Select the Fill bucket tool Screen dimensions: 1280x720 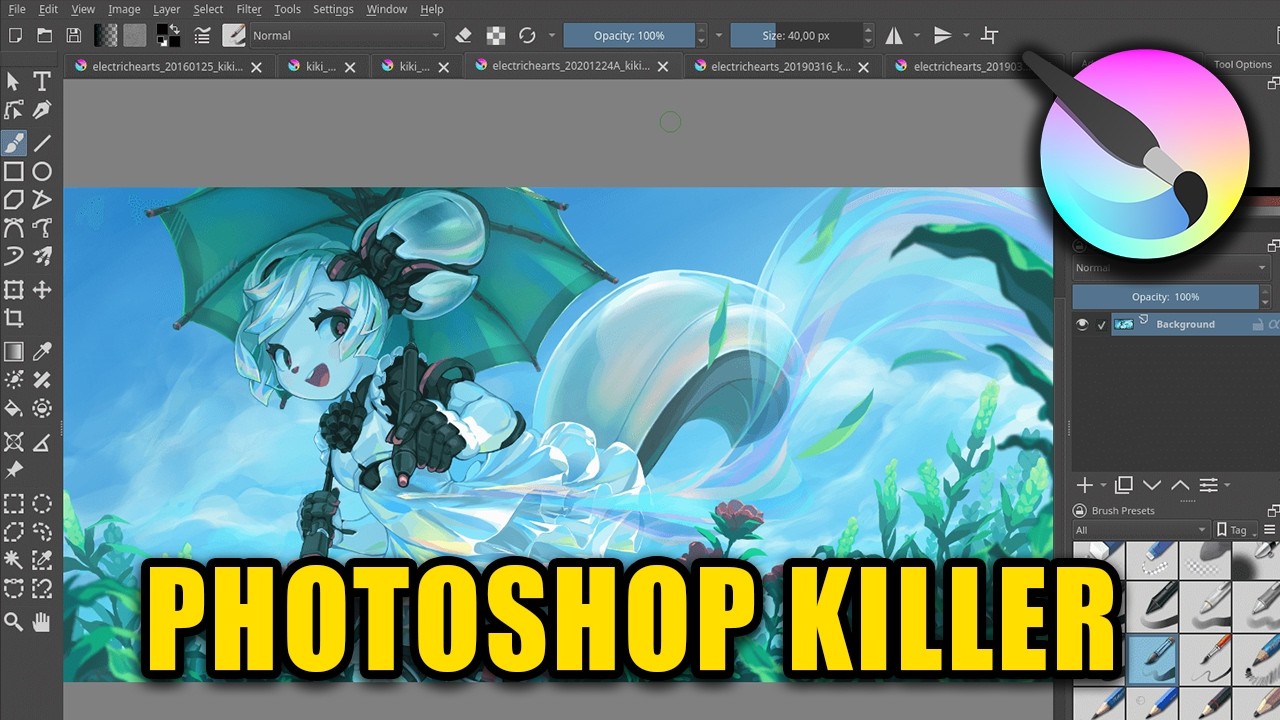[x=14, y=408]
